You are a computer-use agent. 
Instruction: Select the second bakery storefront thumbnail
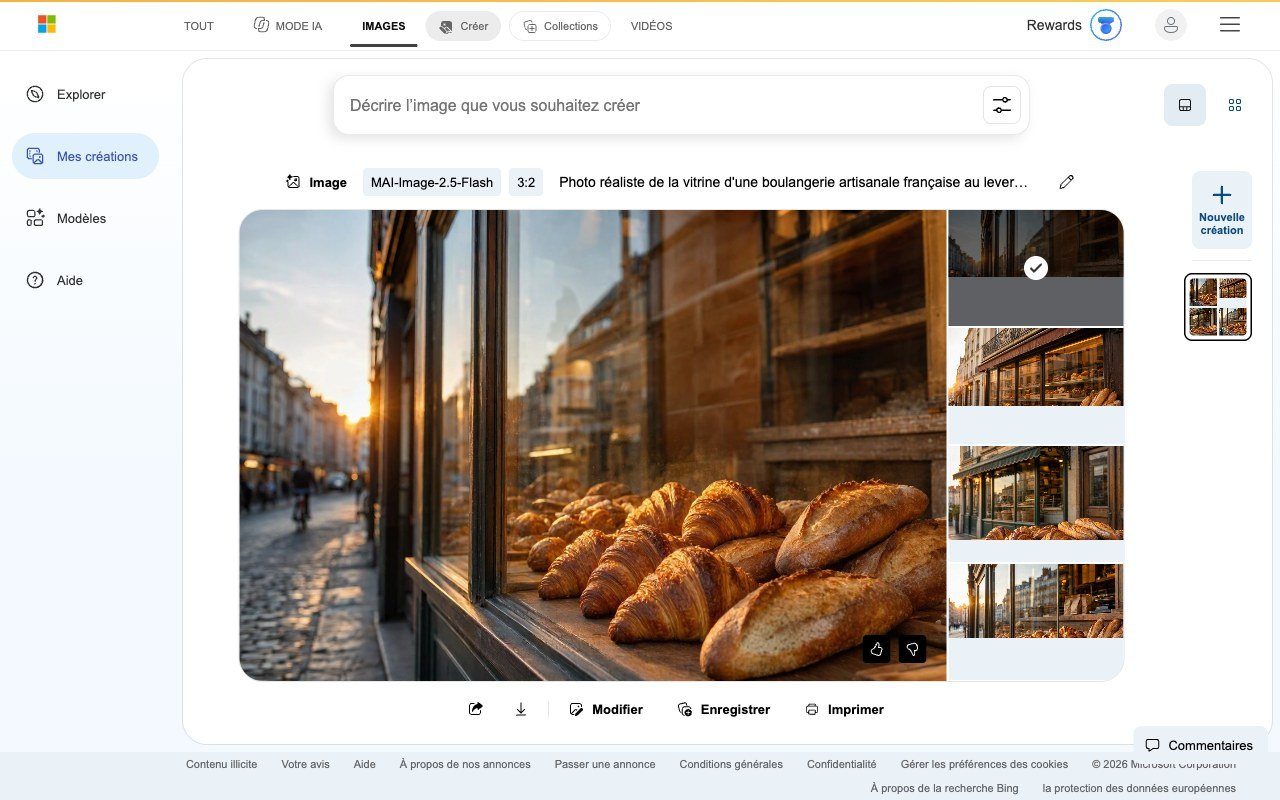(1036, 367)
